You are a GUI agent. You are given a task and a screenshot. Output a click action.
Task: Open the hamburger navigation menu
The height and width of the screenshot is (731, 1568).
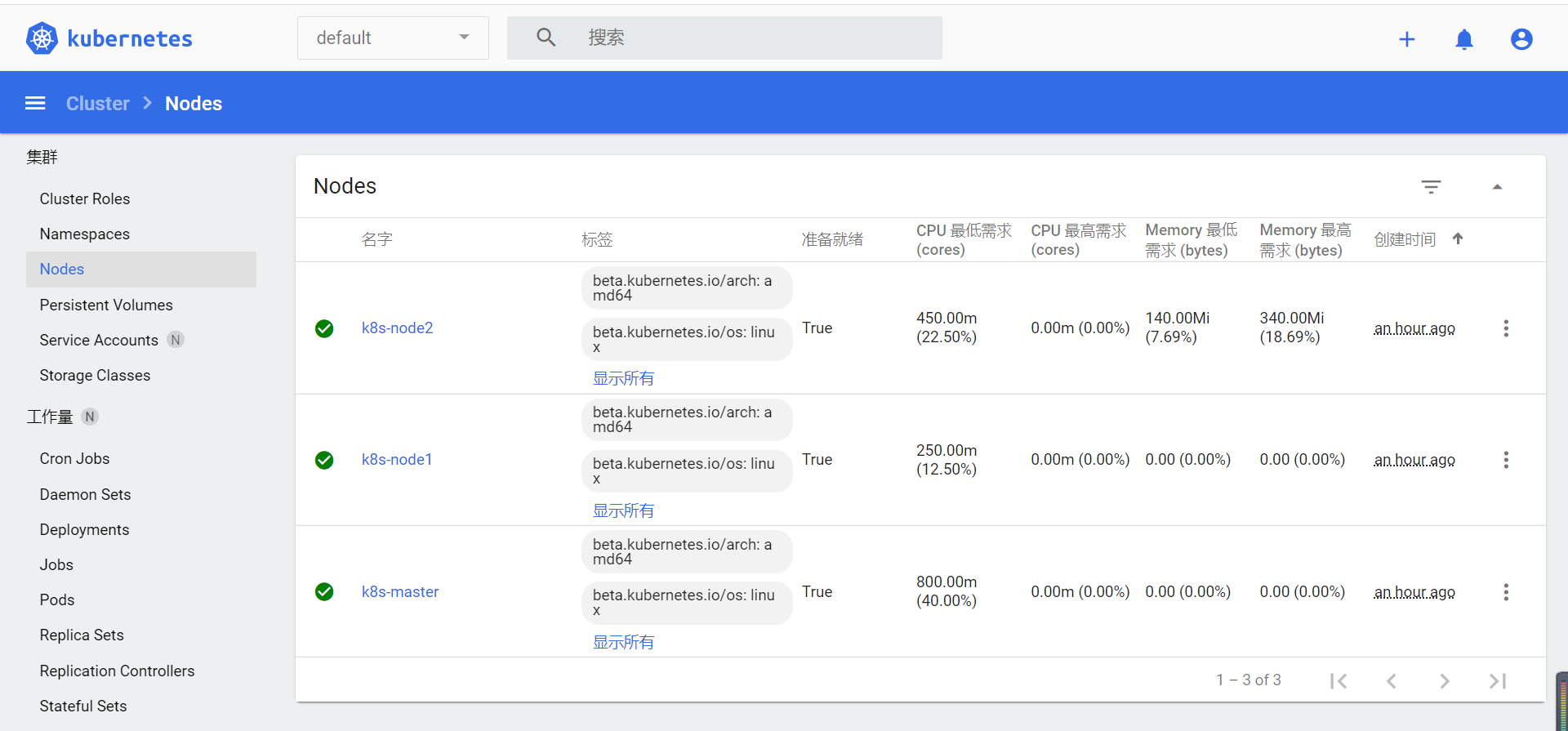point(35,103)
